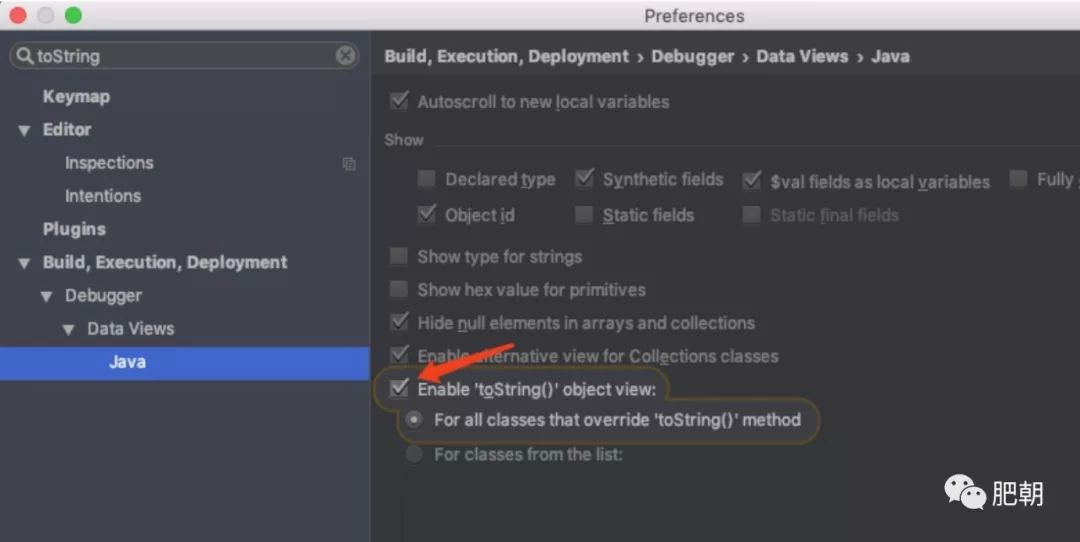Select For classes from the list

(414, 455)
